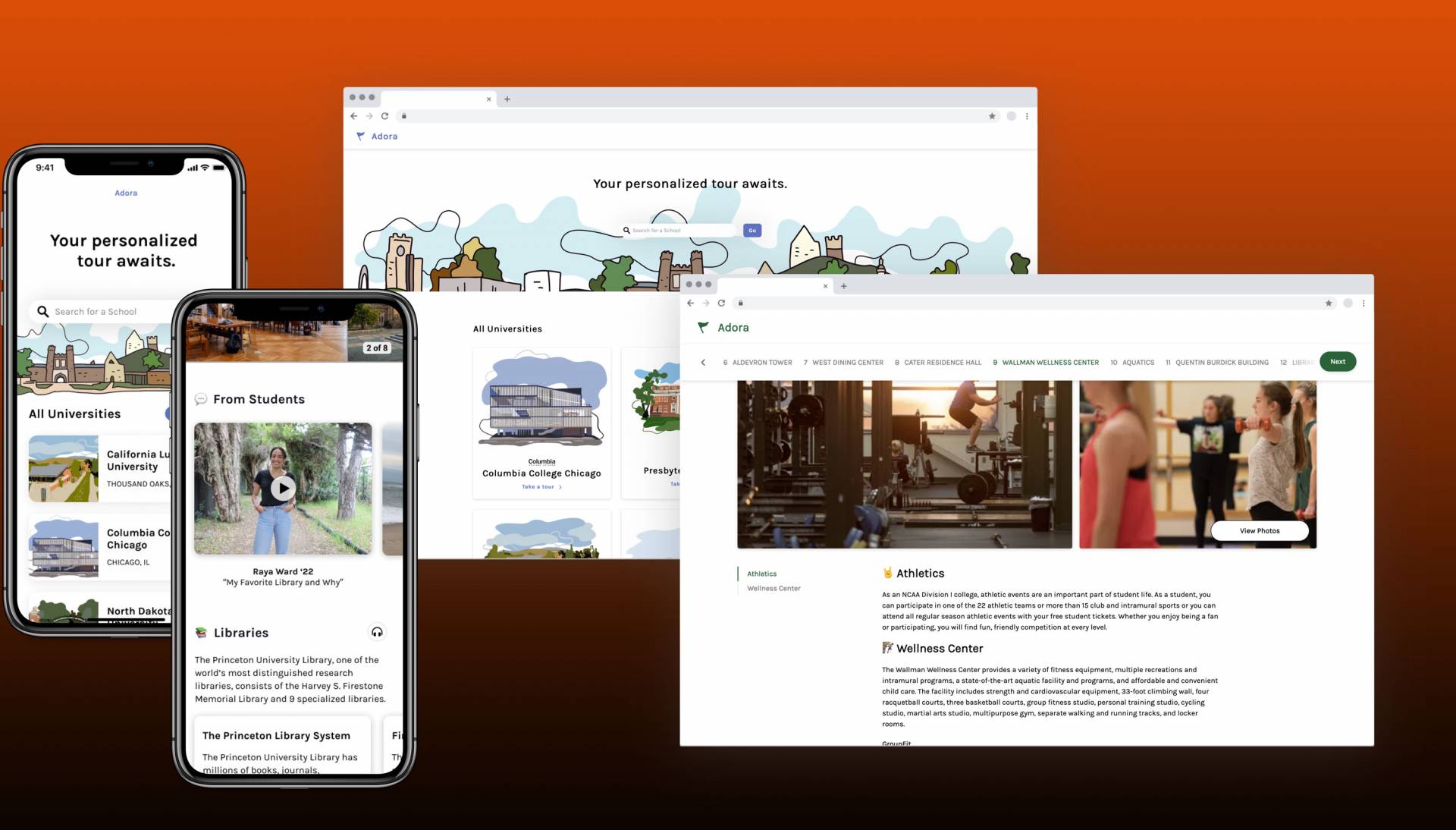Click the green Next button in tour navigation
1456x830 pixels.
pos(1337,361)
